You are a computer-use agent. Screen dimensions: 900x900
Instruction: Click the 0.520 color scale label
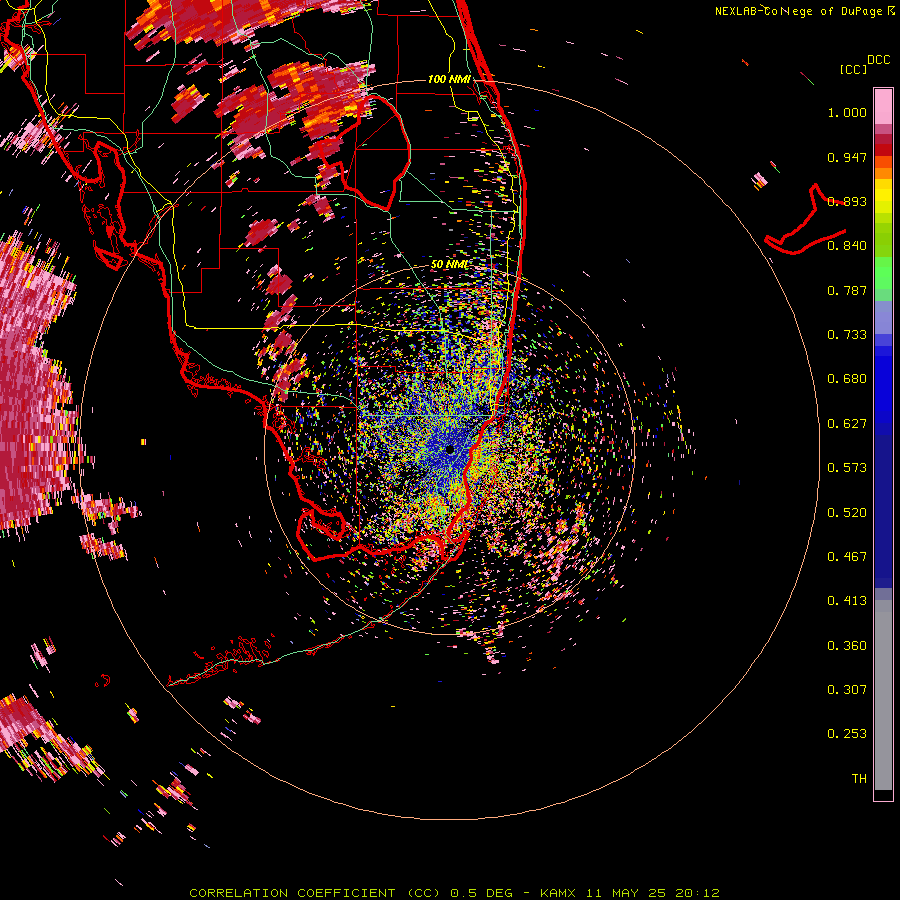click(x=847, y=513)
